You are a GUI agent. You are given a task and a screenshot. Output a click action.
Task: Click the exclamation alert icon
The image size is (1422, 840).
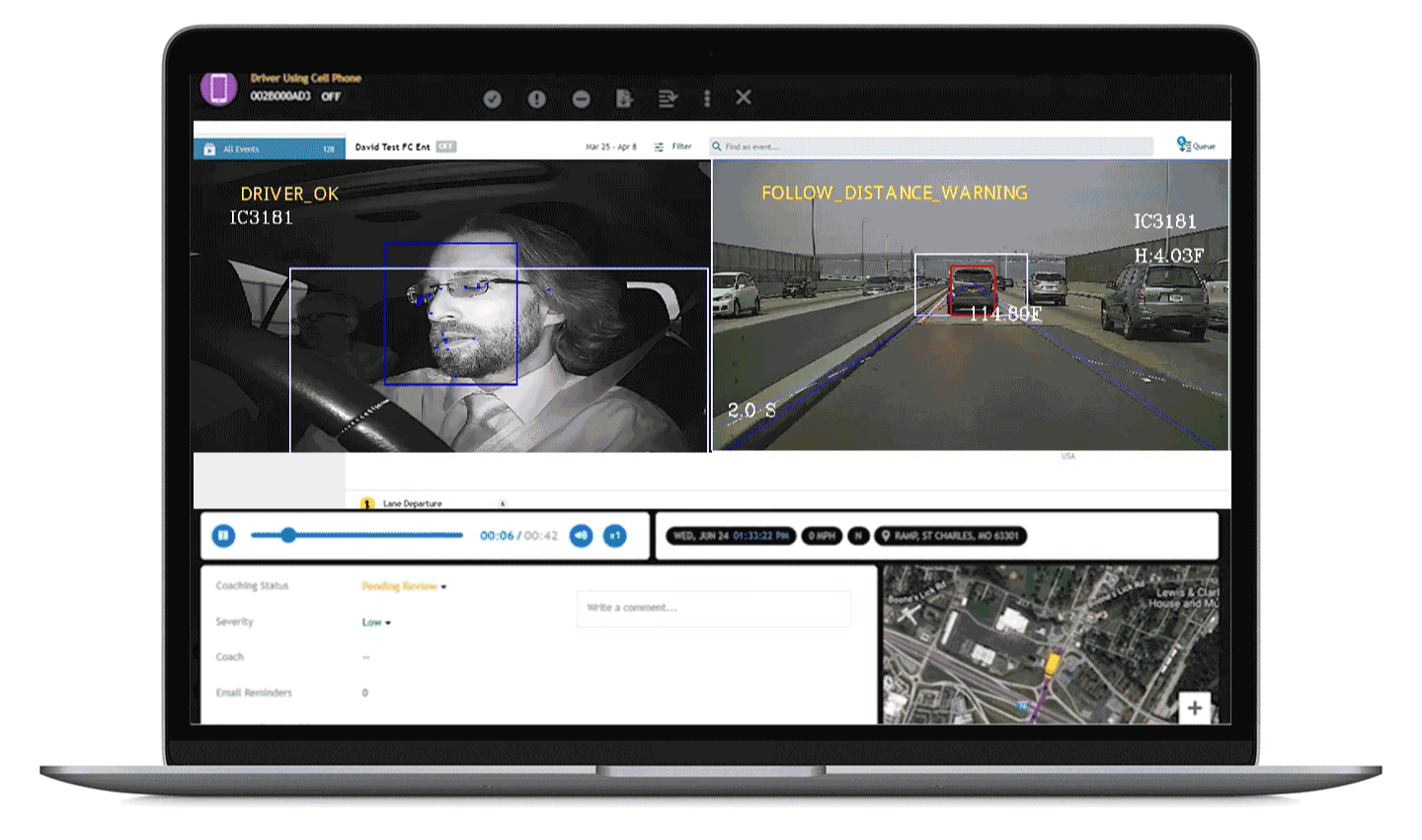[536, 99]
